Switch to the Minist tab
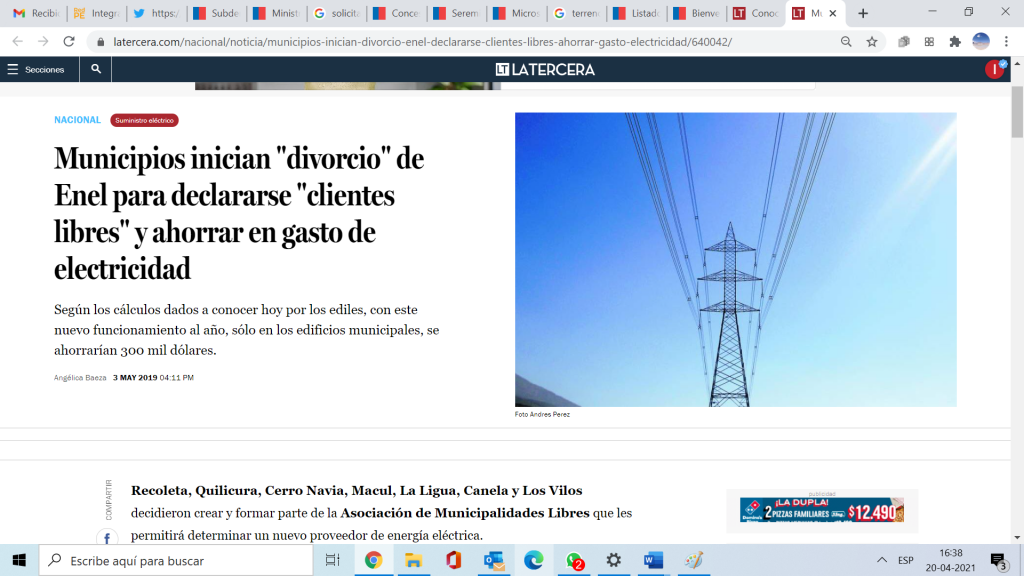 (x=276, y=13)
